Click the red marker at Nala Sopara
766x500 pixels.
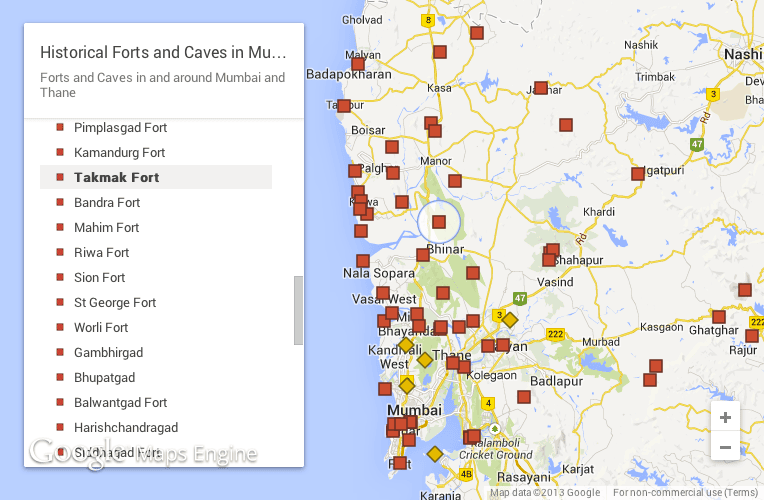(363, 261)
